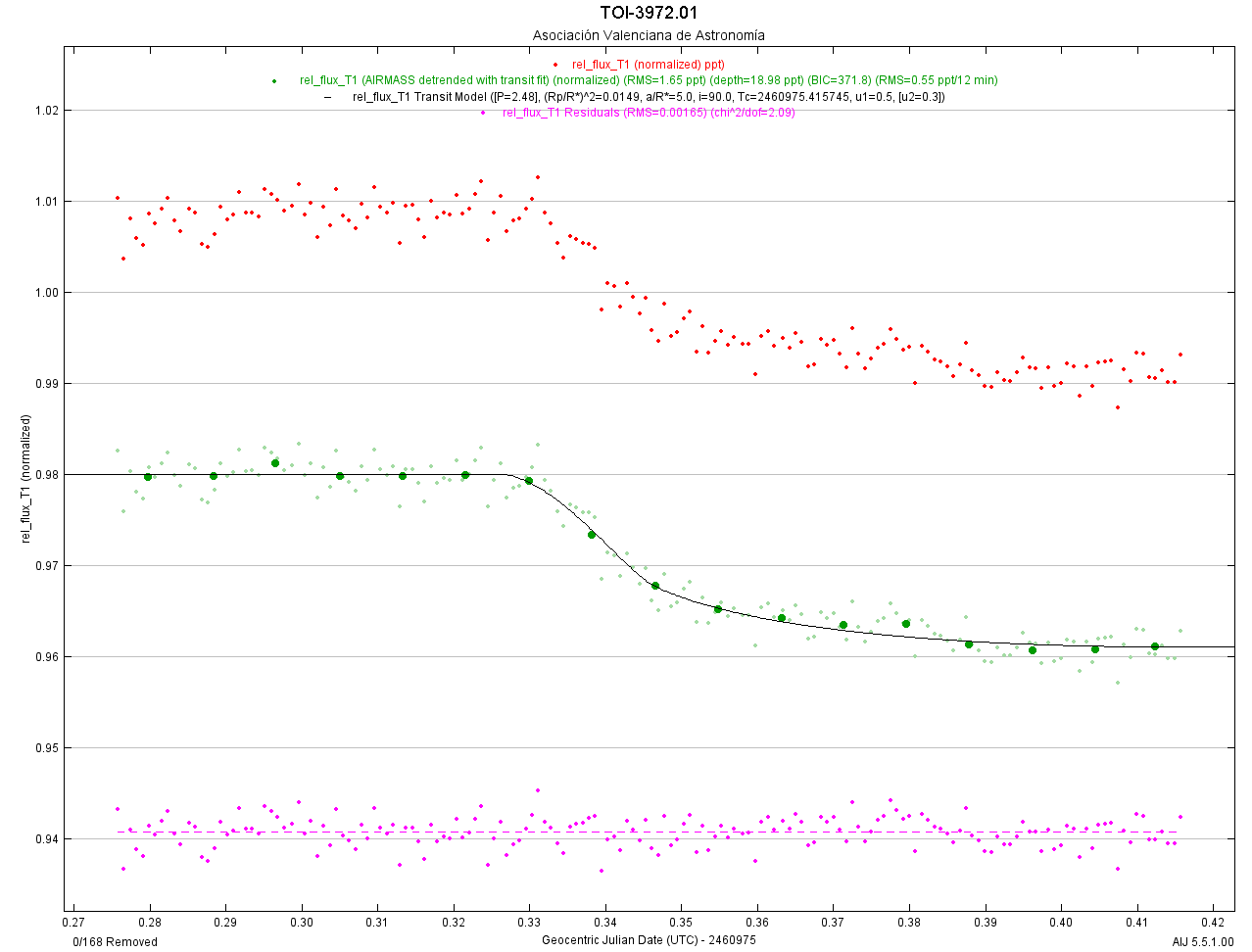Select the last large green binned point
Viewport: 1252px width, 952px height.
click(1155, 646)
